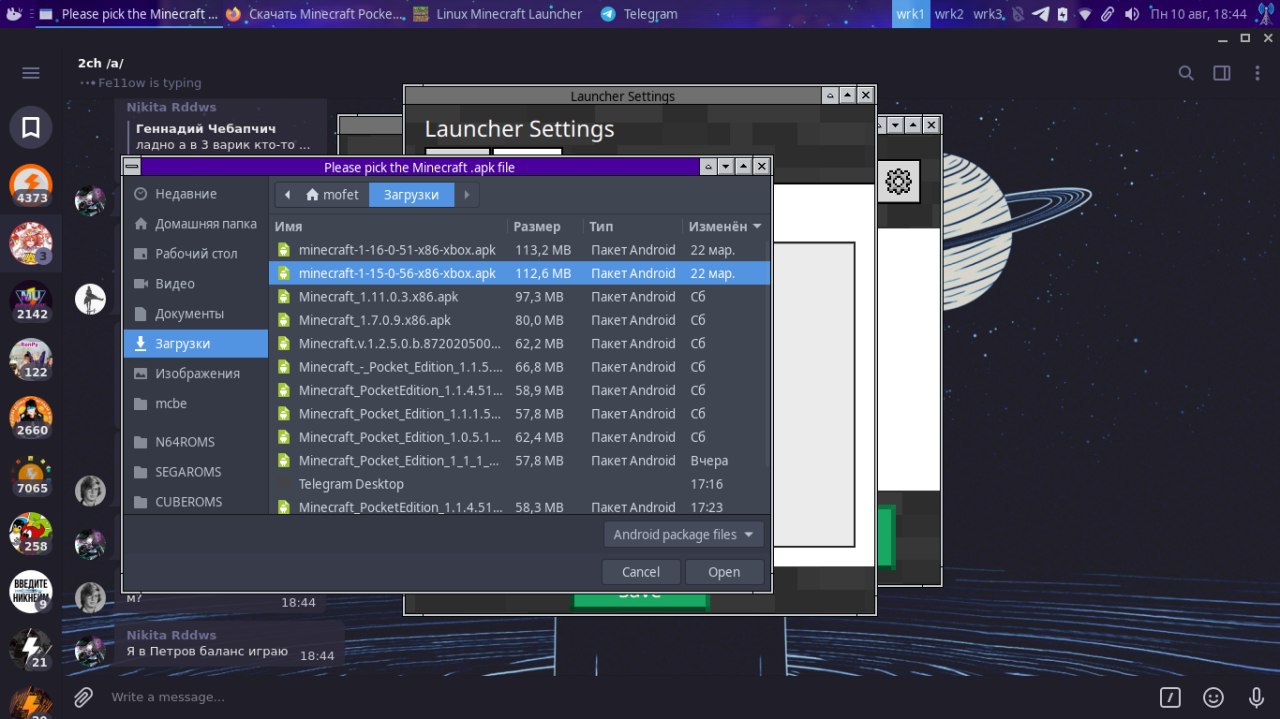Open chat with 122 unread badge
The height and width of the screenshot is (719, 1280).
click(x=31, y=360)
